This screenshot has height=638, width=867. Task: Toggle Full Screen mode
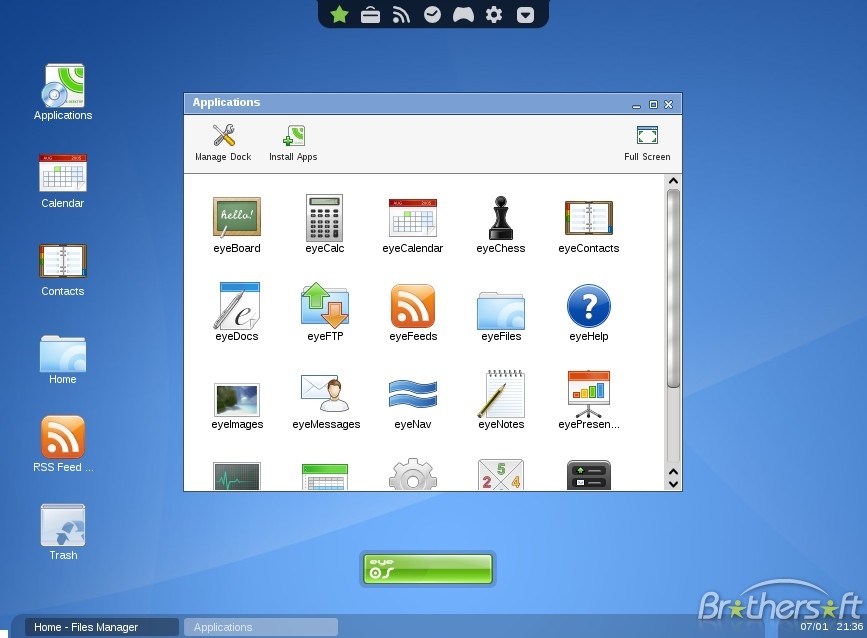647,143
